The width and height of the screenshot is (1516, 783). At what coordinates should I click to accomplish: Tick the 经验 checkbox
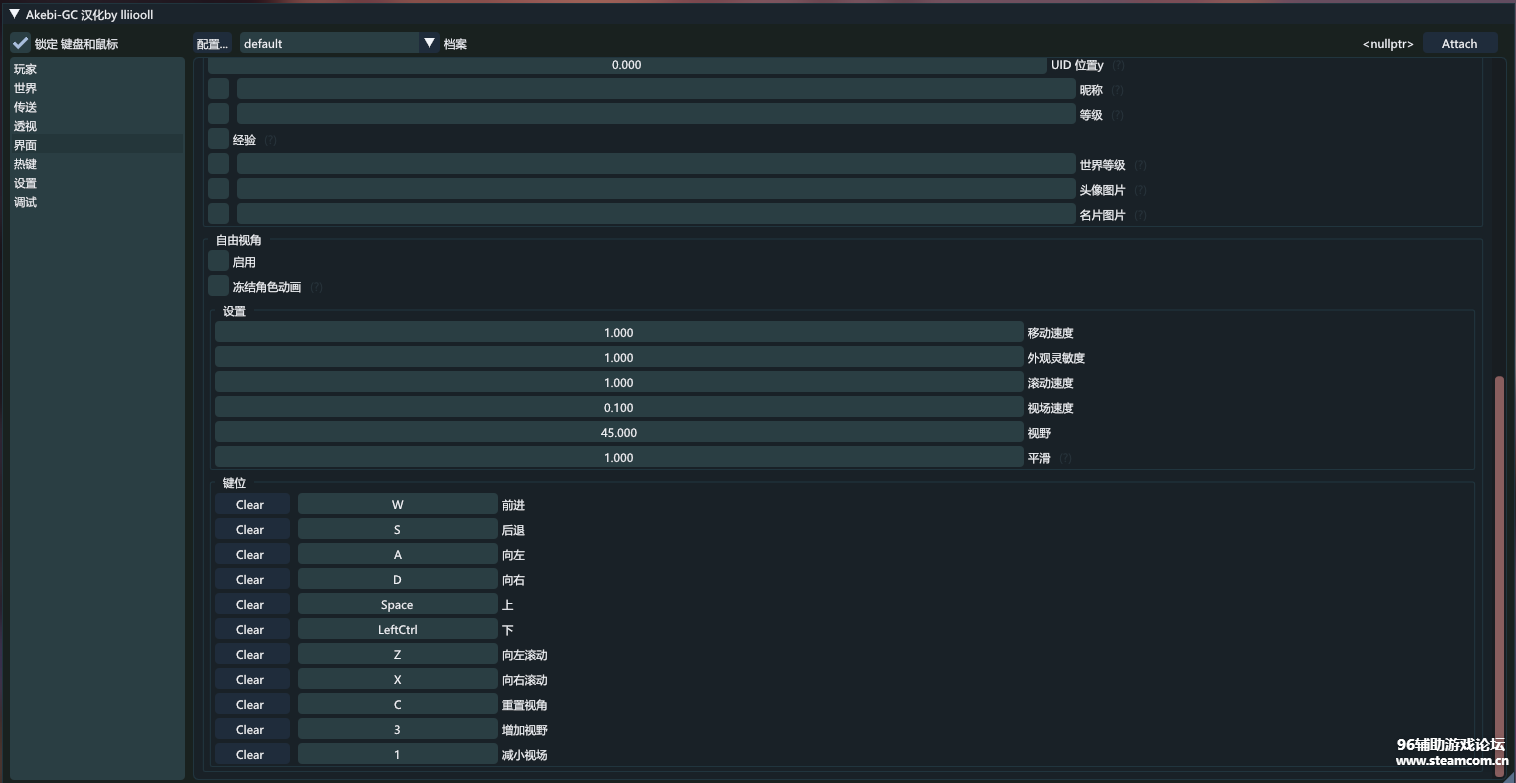point(218,139)
